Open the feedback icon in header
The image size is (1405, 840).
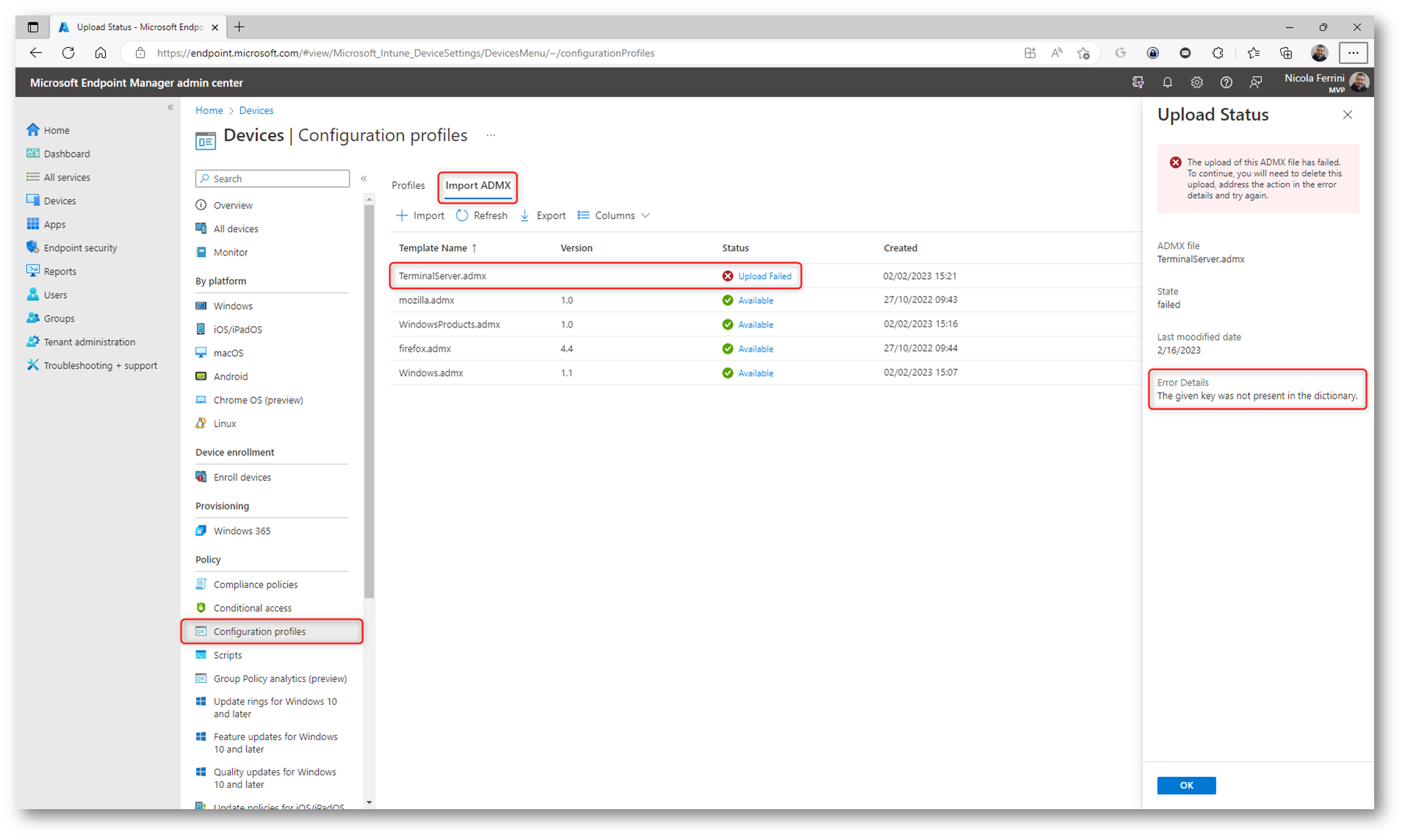click(1255, 82)
